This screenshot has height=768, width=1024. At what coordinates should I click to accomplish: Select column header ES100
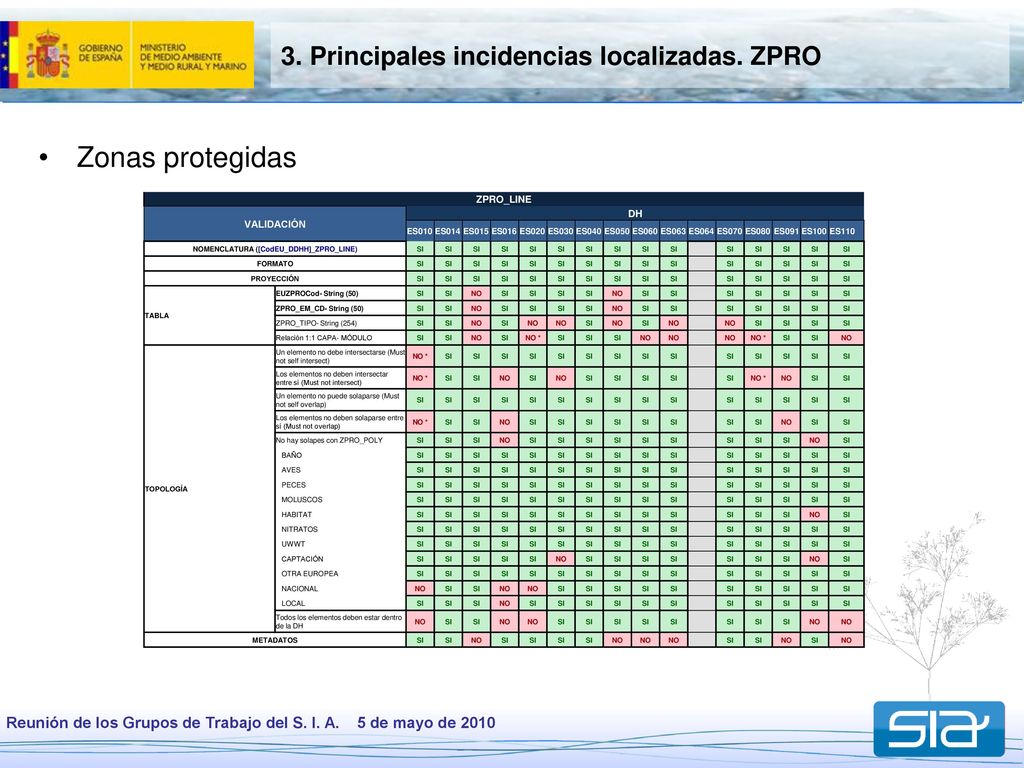[x=814, y=231]
